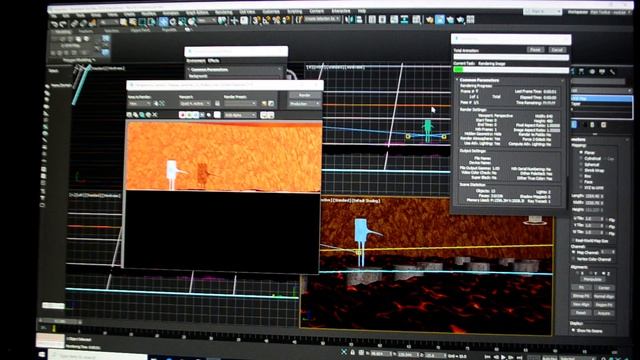Click the Fit alignment button

pos(581,288)
